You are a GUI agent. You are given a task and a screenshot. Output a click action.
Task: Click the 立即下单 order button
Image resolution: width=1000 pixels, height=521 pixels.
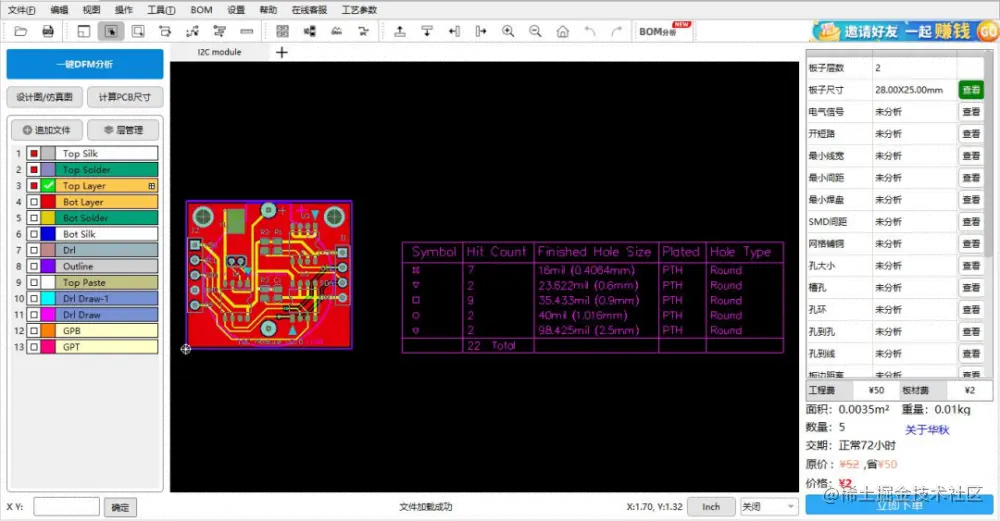(x=899, y=504)
